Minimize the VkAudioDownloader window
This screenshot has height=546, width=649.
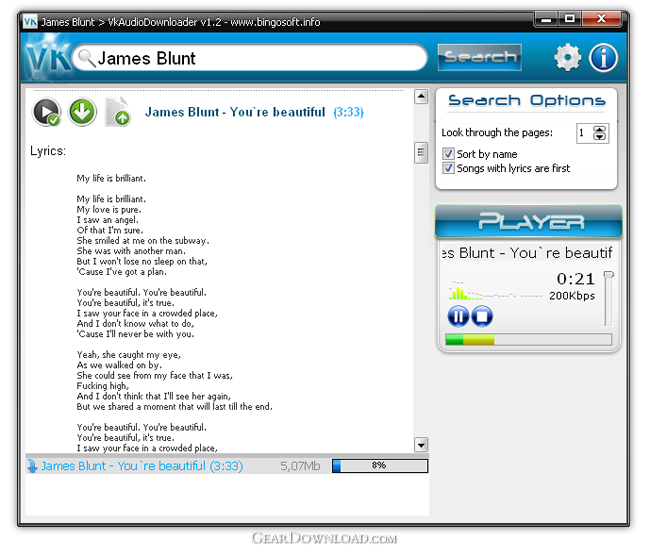tap(546, 19)
